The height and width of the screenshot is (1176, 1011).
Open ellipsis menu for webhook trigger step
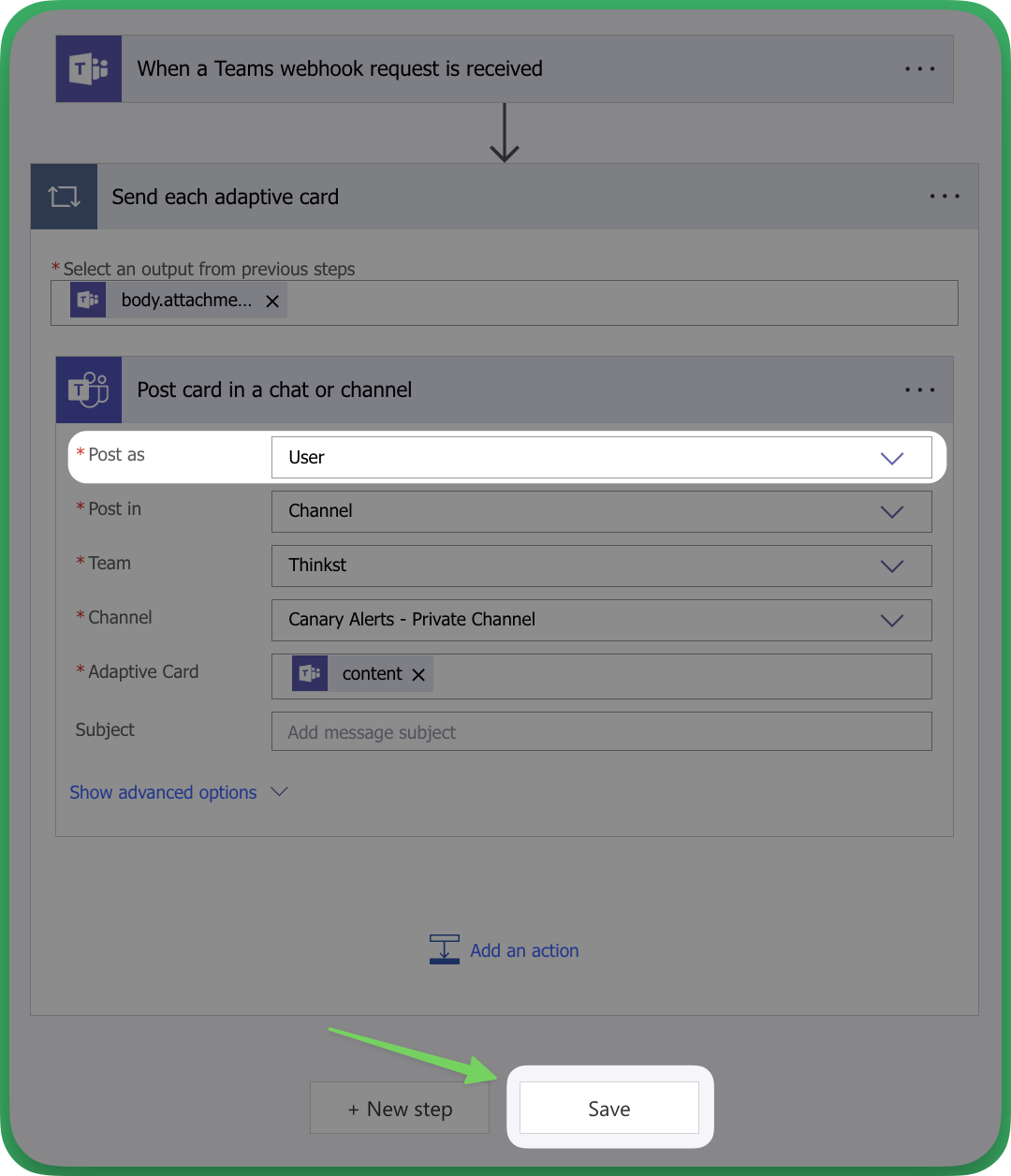(x=919, y=69)
